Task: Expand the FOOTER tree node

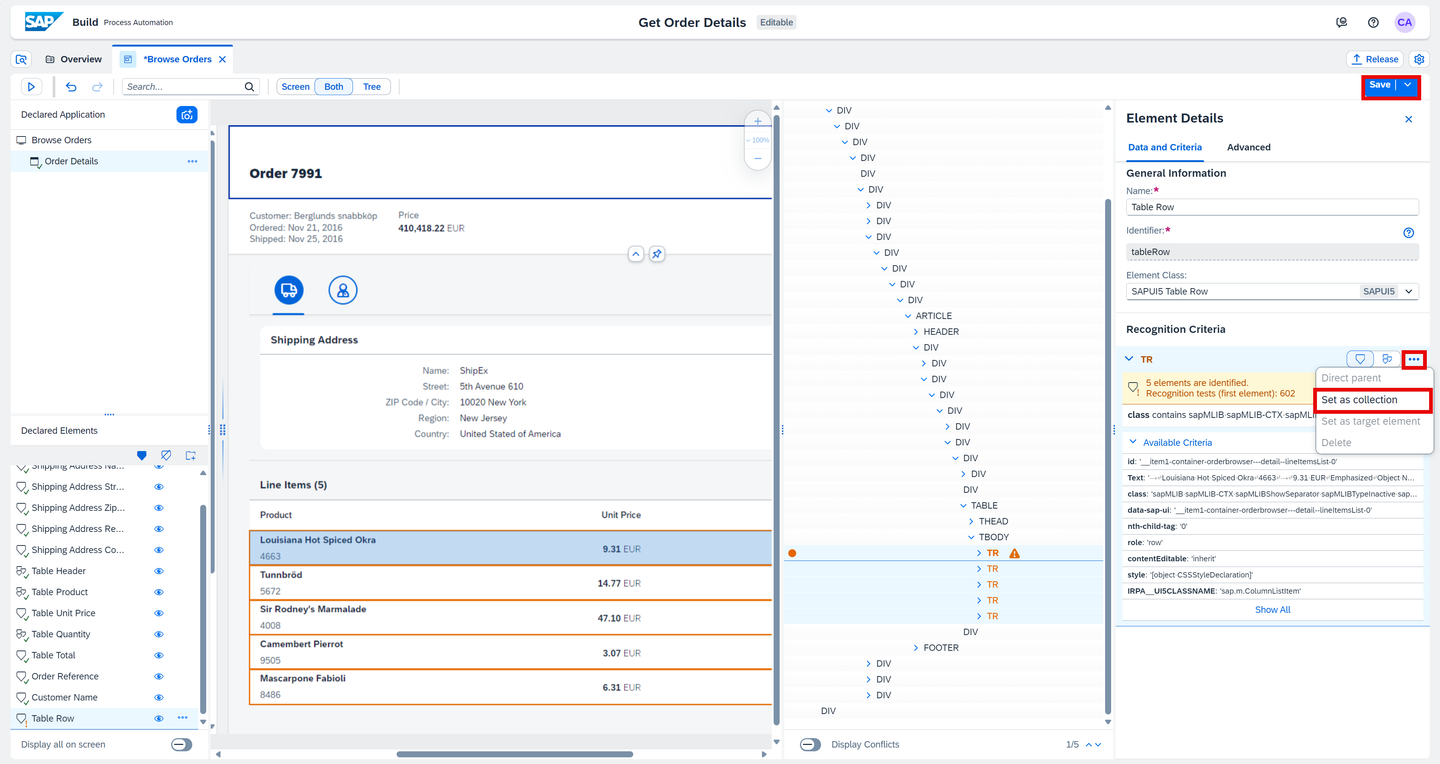Action: coord(915,648)
